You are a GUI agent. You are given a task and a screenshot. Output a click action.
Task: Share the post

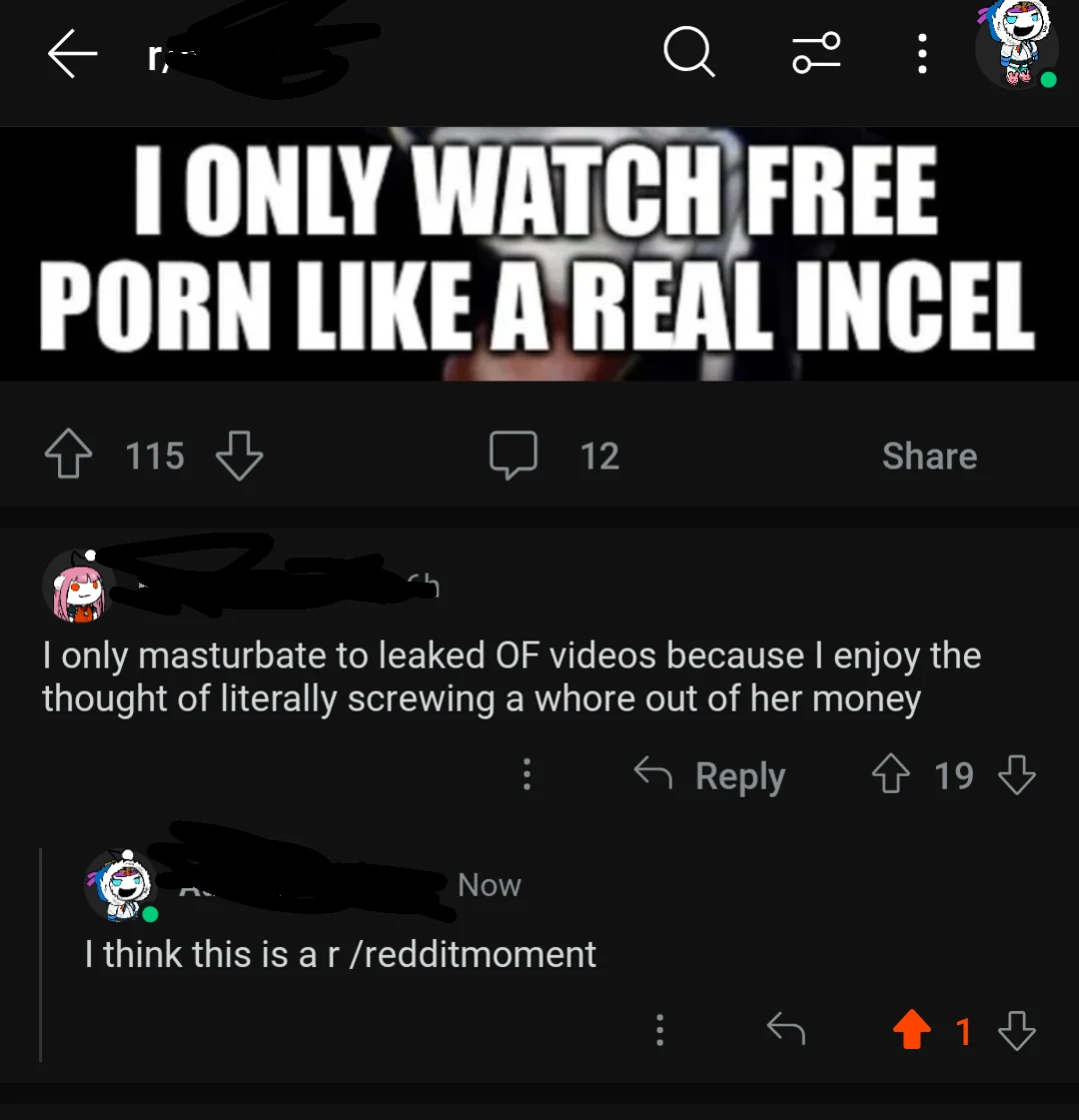(929, 456)
